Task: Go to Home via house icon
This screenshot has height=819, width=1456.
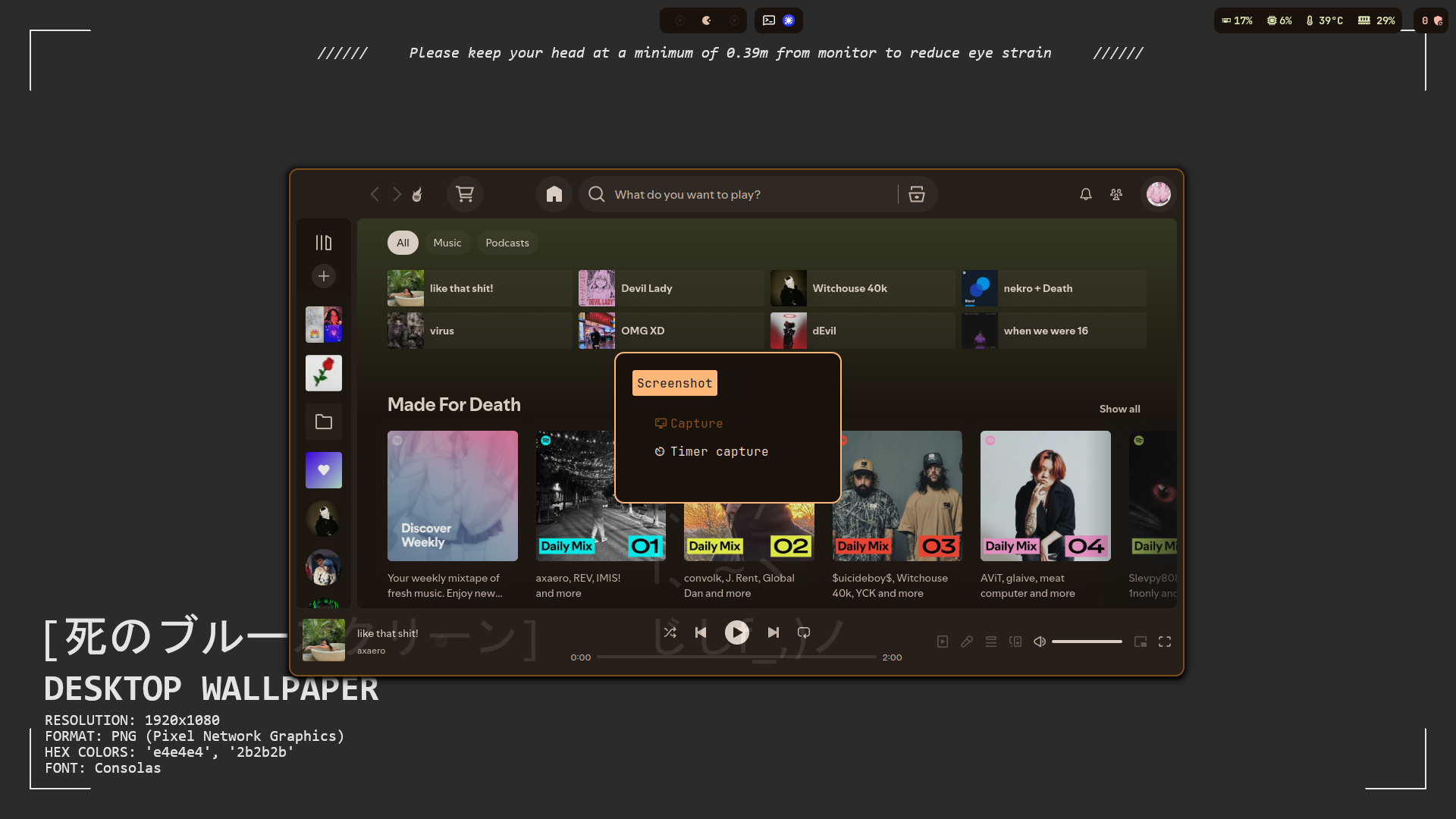Action: point(554,194)
